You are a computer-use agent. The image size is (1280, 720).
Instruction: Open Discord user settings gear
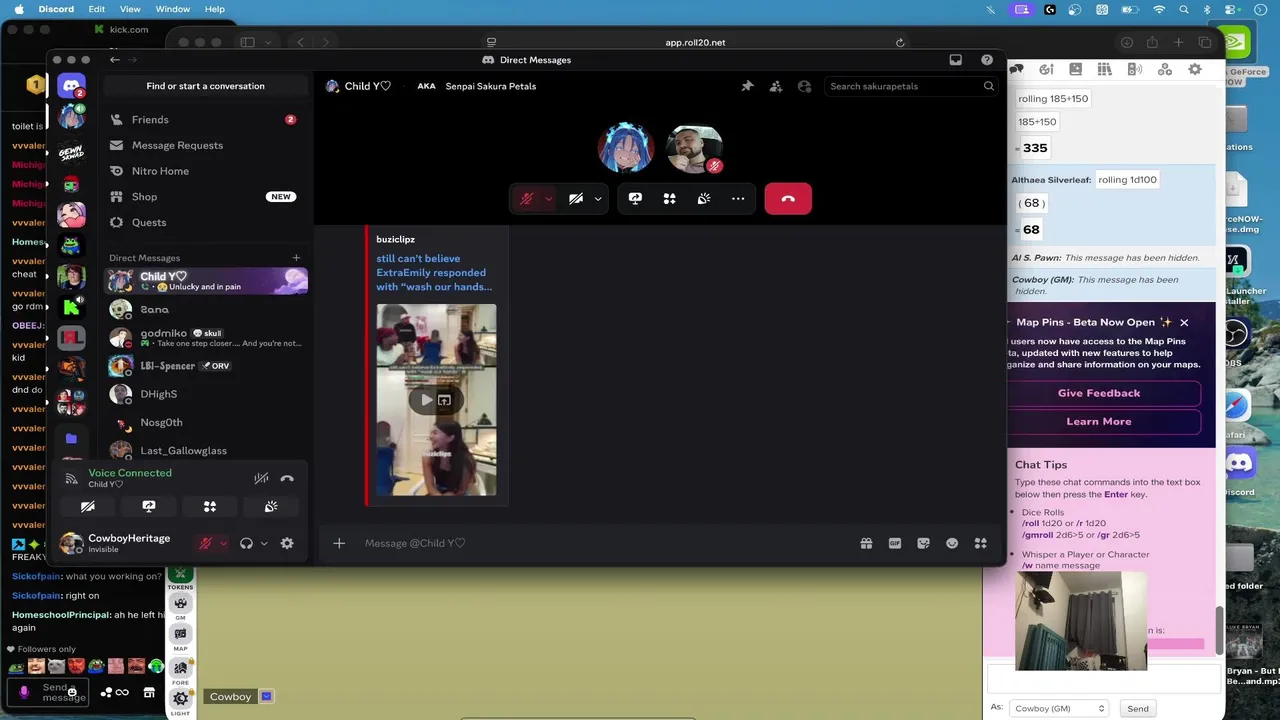coord(287,543)
